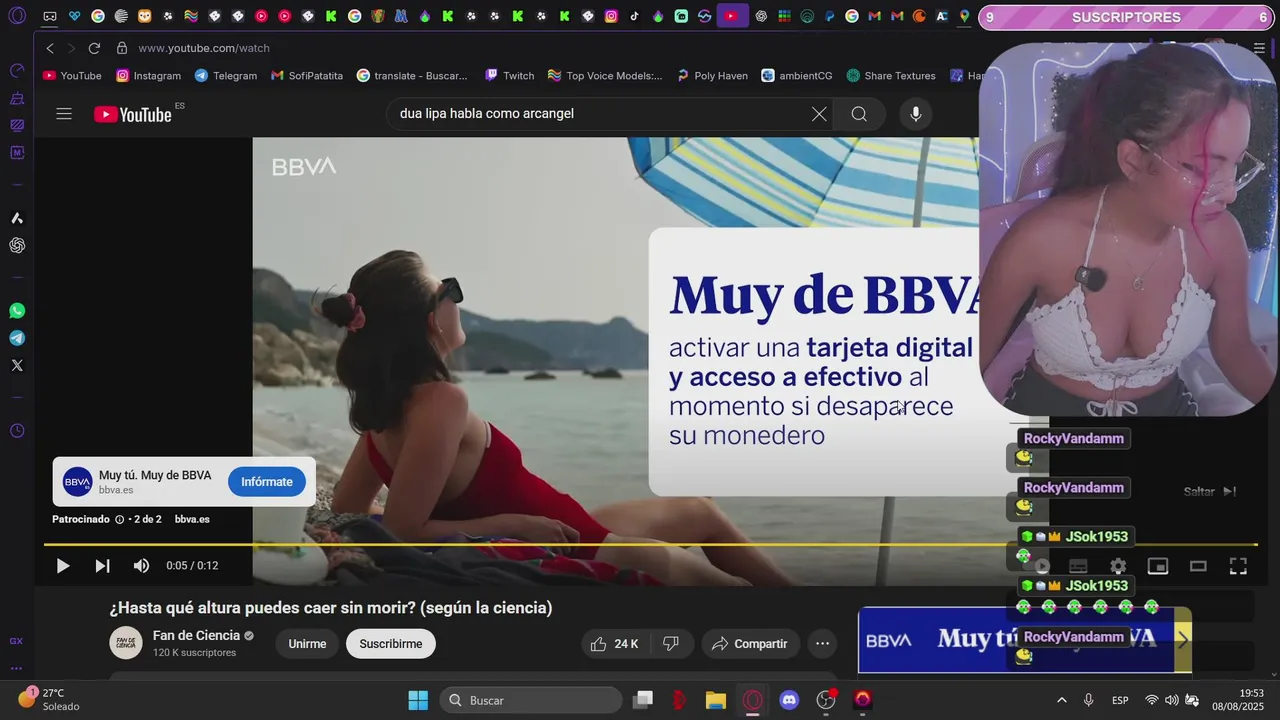Open Poly Haven bookmark
Image resolution: width=1280 pixels, height=720 pixels.
712,76
